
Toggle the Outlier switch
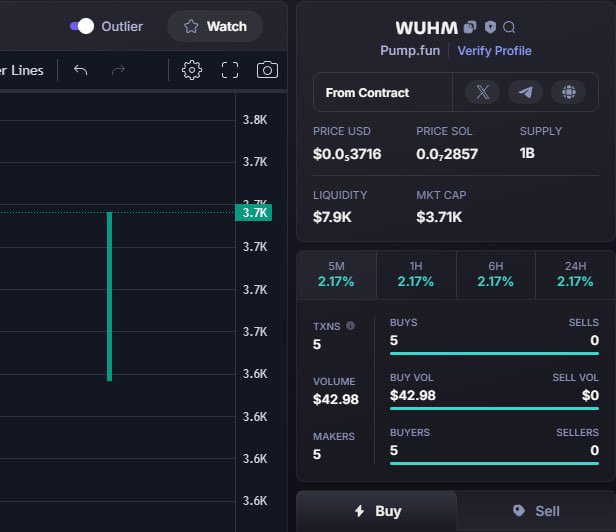(82, 26)
